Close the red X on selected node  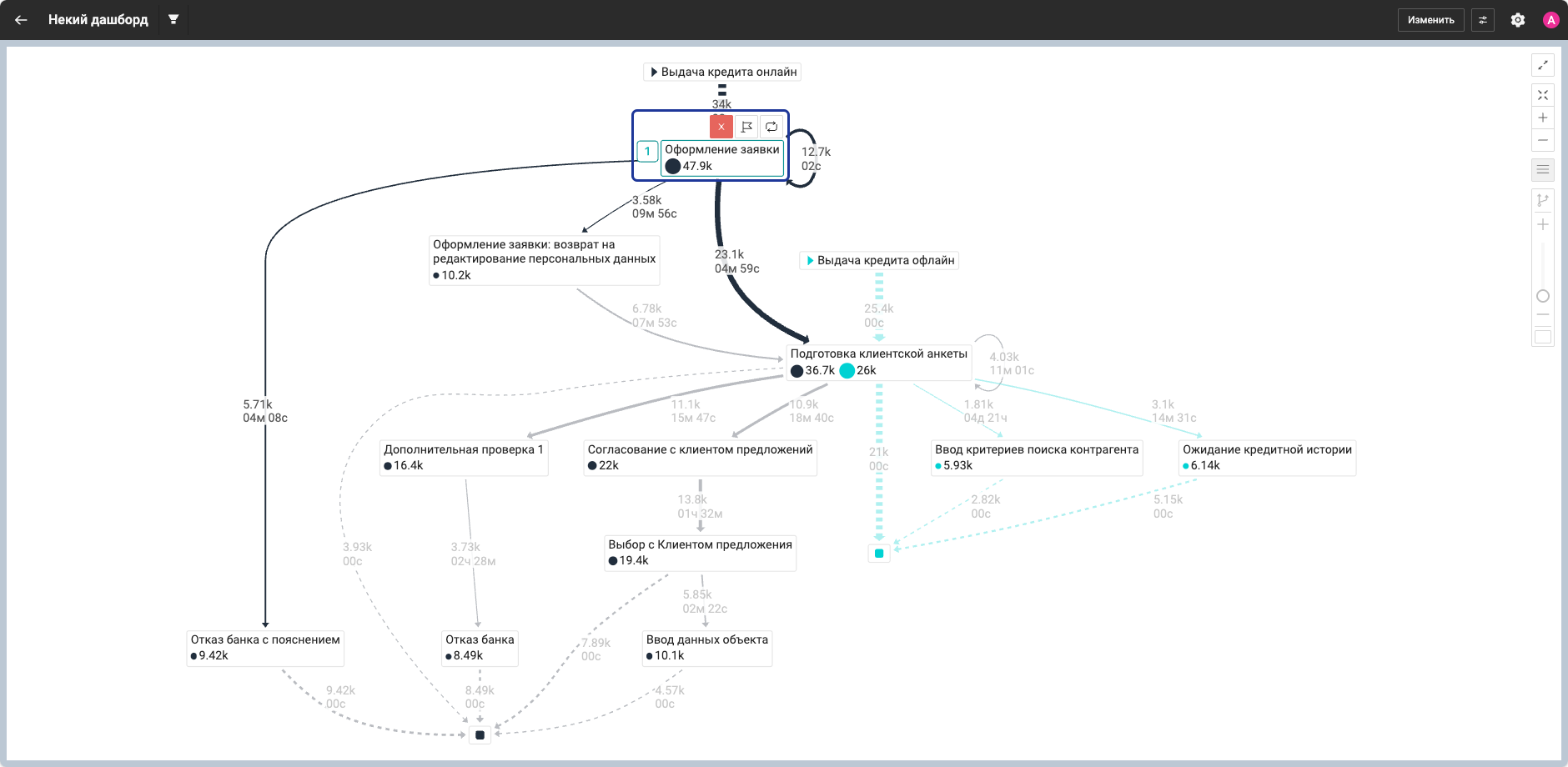tap(721, 127)
